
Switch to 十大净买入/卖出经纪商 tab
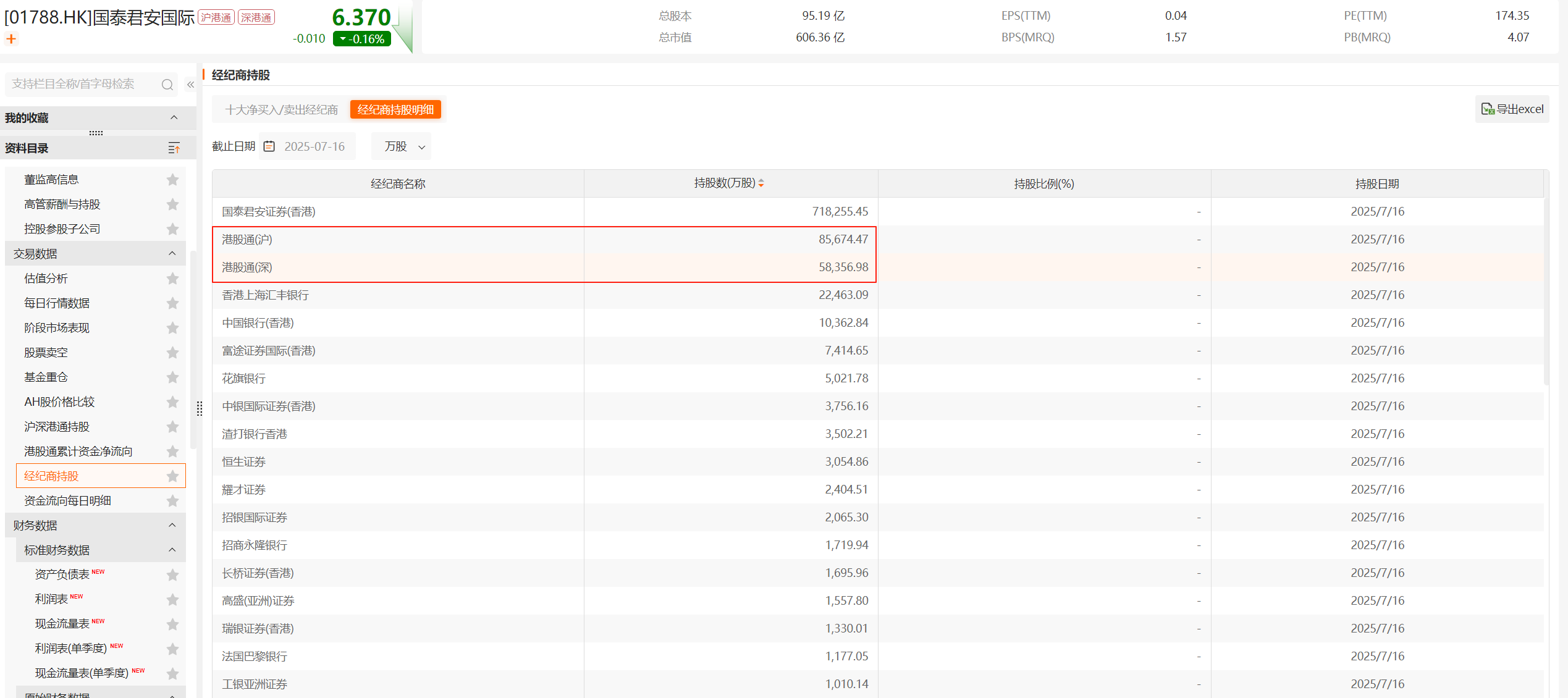281,110
